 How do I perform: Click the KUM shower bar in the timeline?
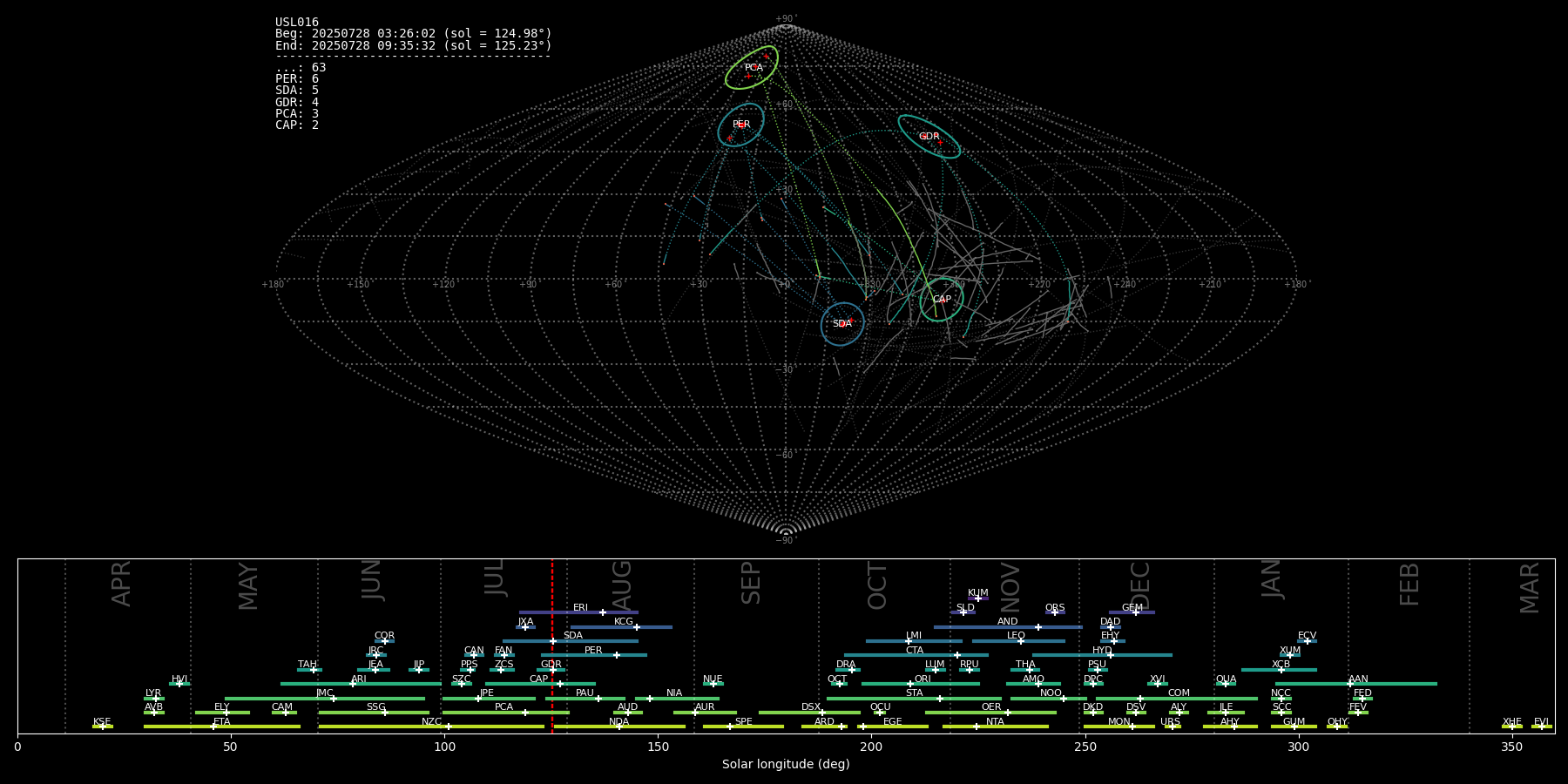978,598
